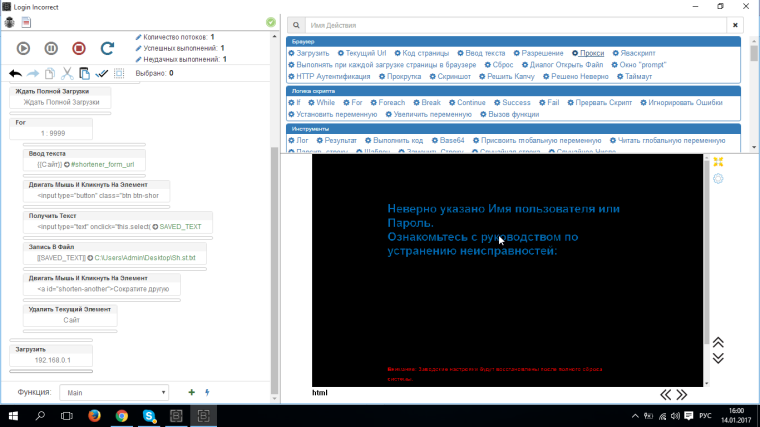Viewport: 760px width, 427px height.
Task: Clear action search with X button
Action: pyautogui.click(x=735, y=25)
